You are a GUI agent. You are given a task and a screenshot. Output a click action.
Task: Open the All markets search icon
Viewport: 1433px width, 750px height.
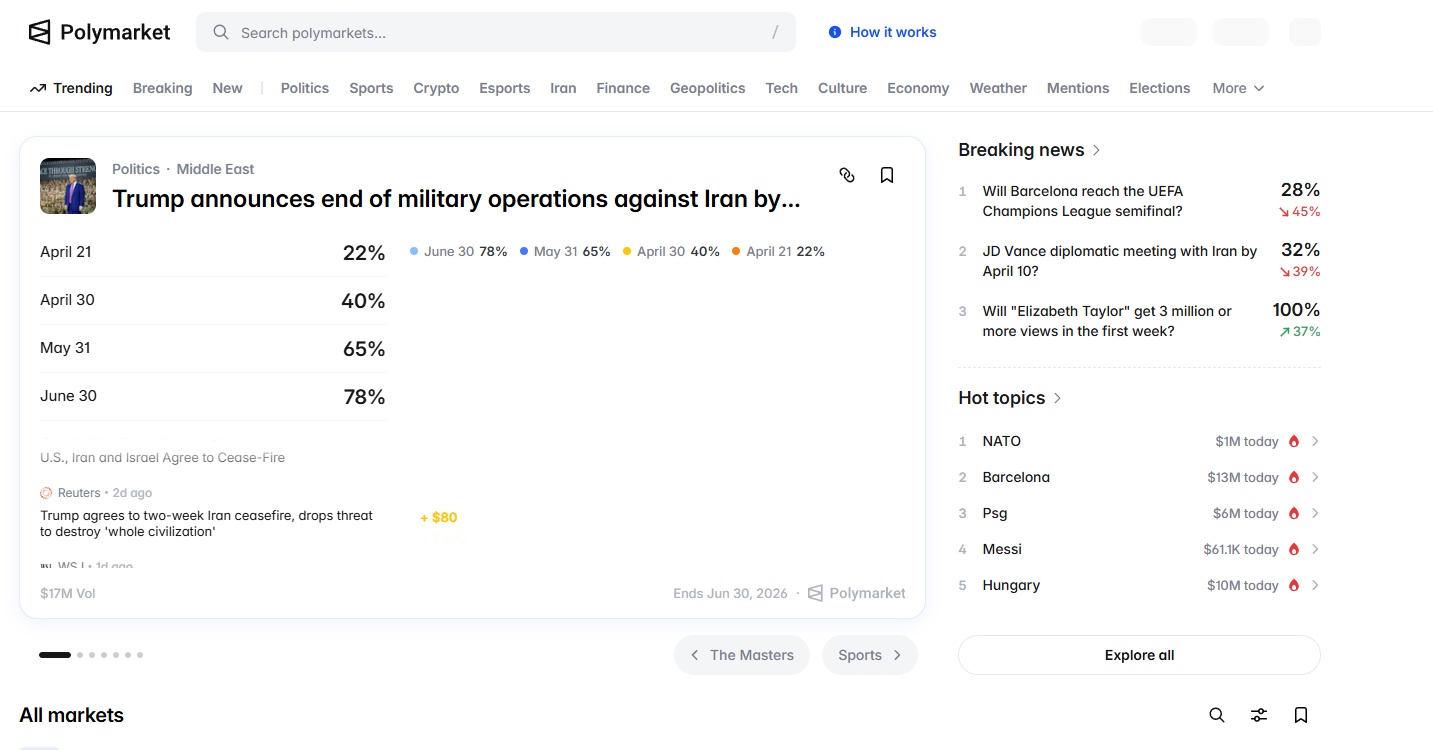point(1216,715)
